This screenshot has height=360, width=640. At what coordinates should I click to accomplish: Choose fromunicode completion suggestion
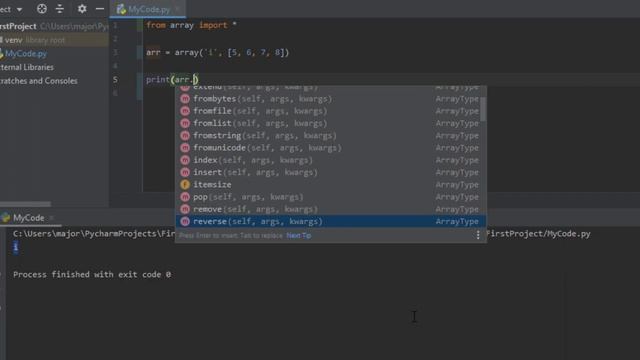tap(331, 148)
